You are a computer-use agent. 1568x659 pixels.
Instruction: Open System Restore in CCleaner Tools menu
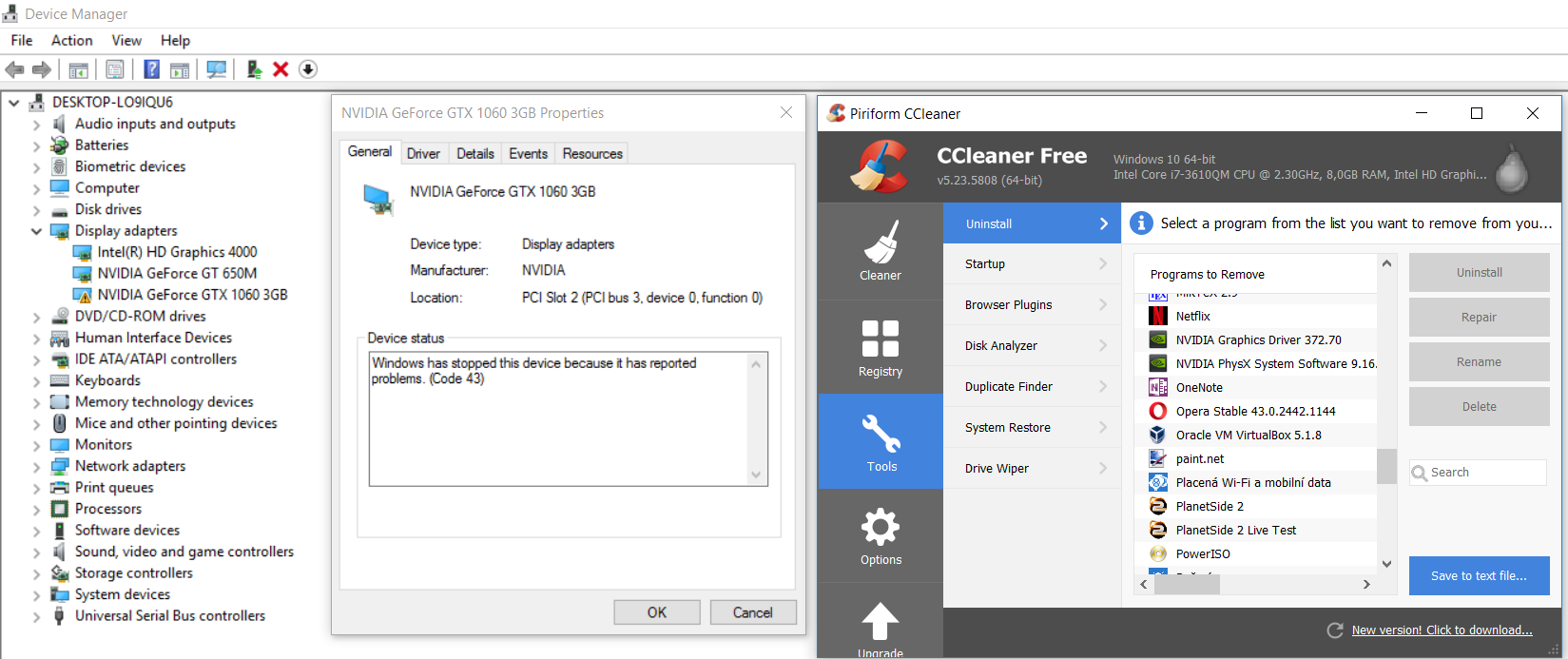click(x=1033, y=428)
